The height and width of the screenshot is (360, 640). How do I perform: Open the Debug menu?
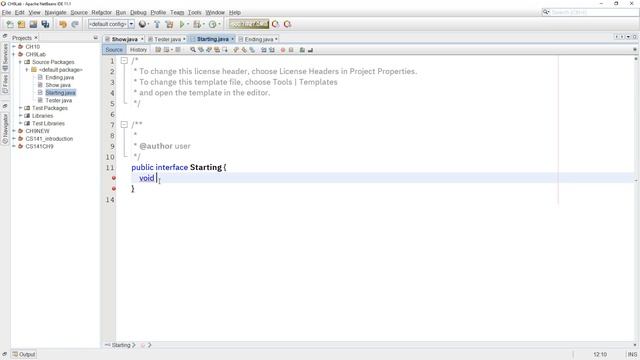(138, 13)
